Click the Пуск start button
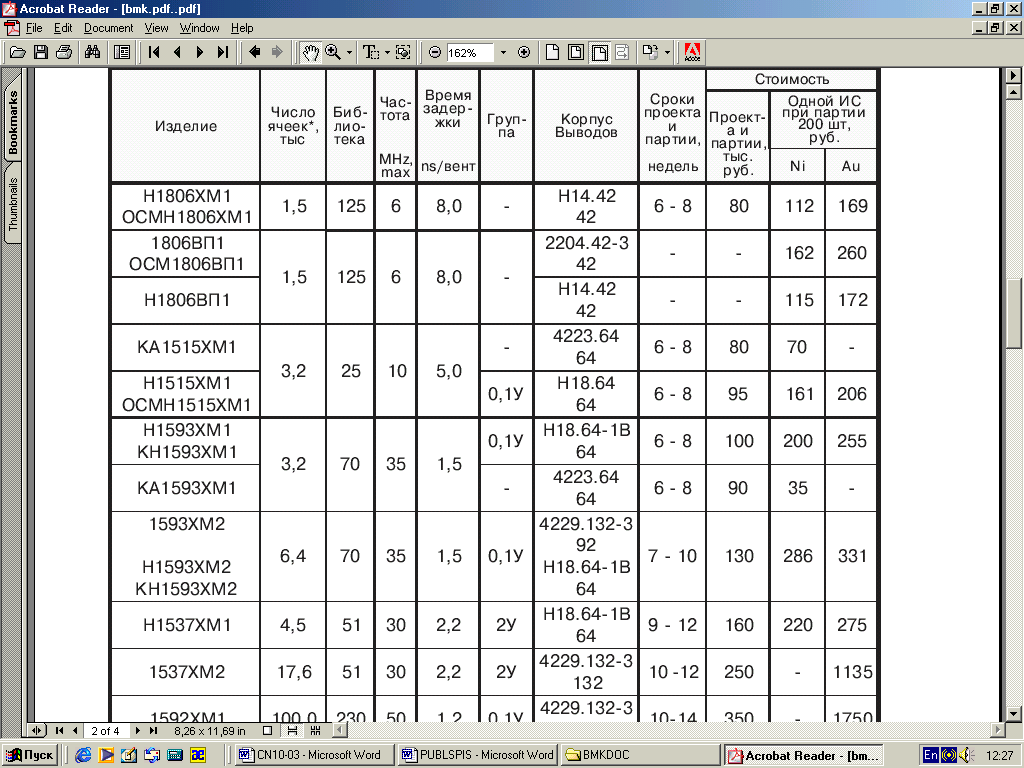Viewport: 1024px width, 768px height. point(30,755)
